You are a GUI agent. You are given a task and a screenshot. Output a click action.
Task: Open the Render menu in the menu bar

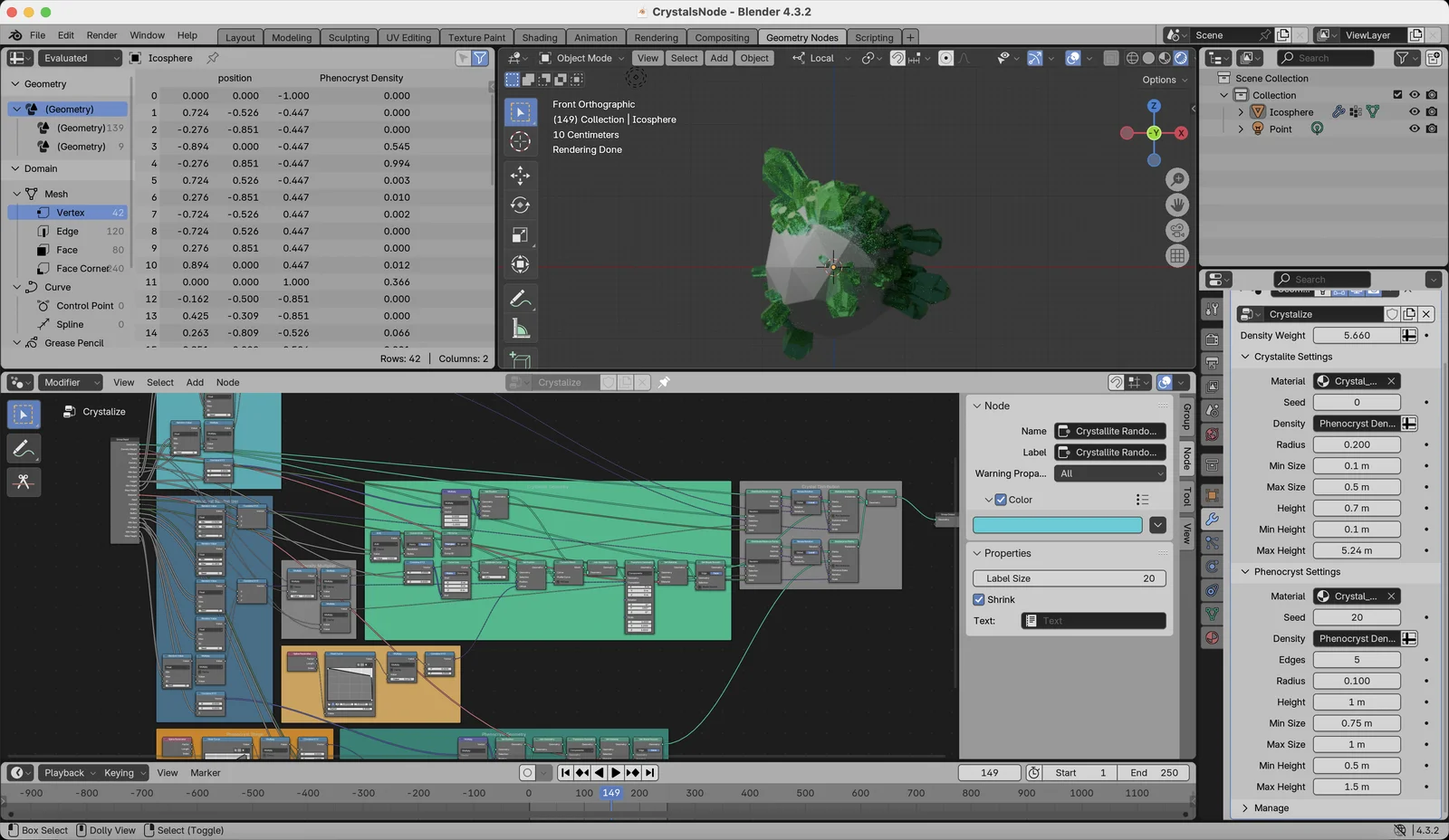(101, 35)
